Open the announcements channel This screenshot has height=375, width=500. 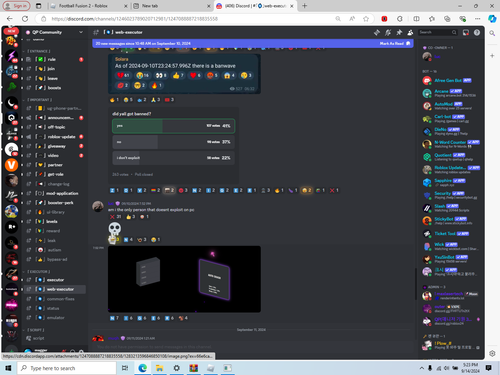[x=54, y=118]
